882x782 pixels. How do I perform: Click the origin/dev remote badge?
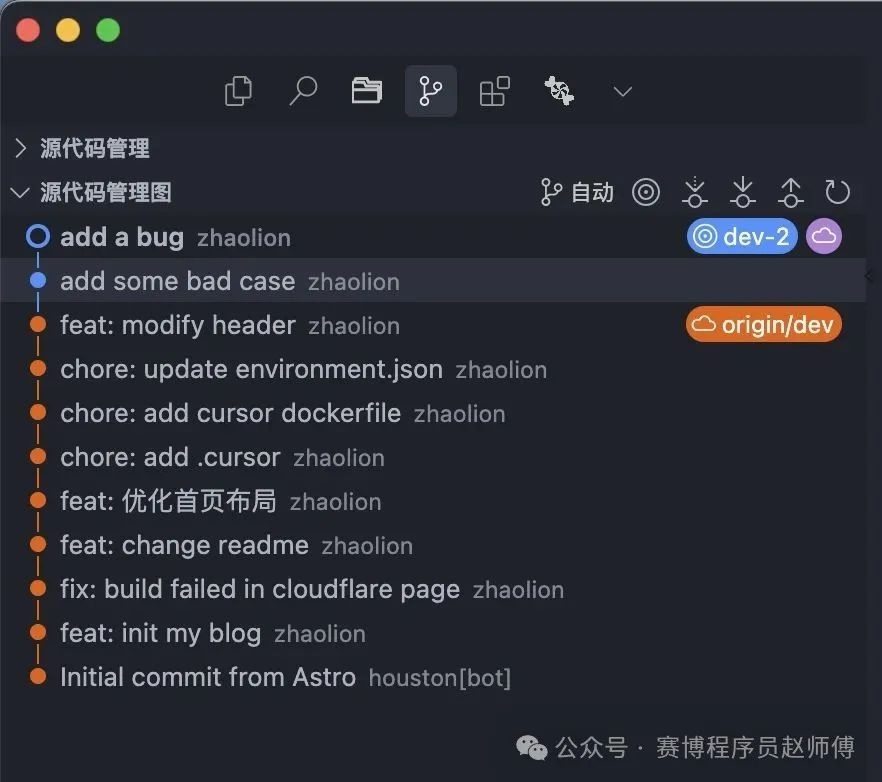763,324
